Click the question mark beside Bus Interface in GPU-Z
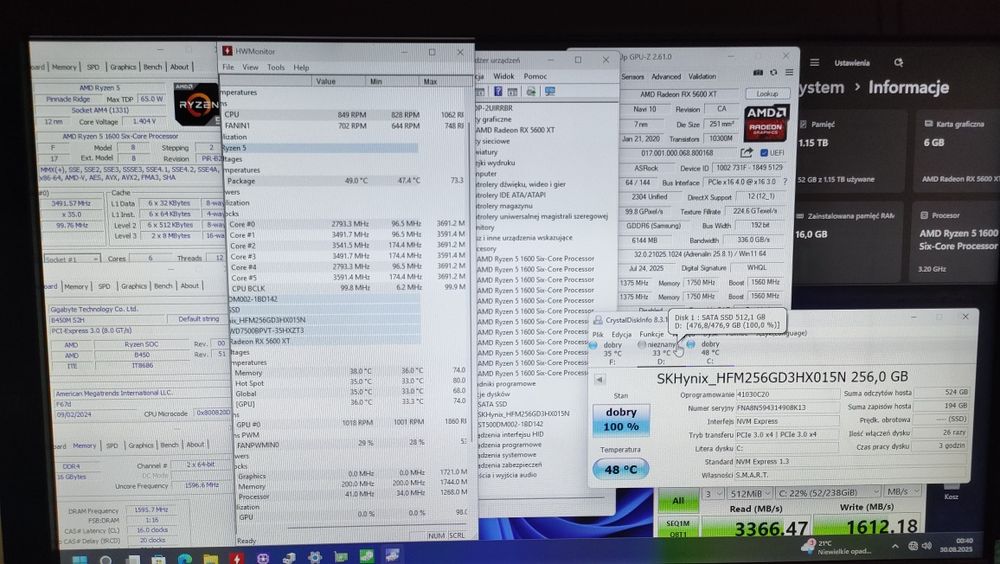The width and height of the screenshot is (1000, 564). click(785, 182)
